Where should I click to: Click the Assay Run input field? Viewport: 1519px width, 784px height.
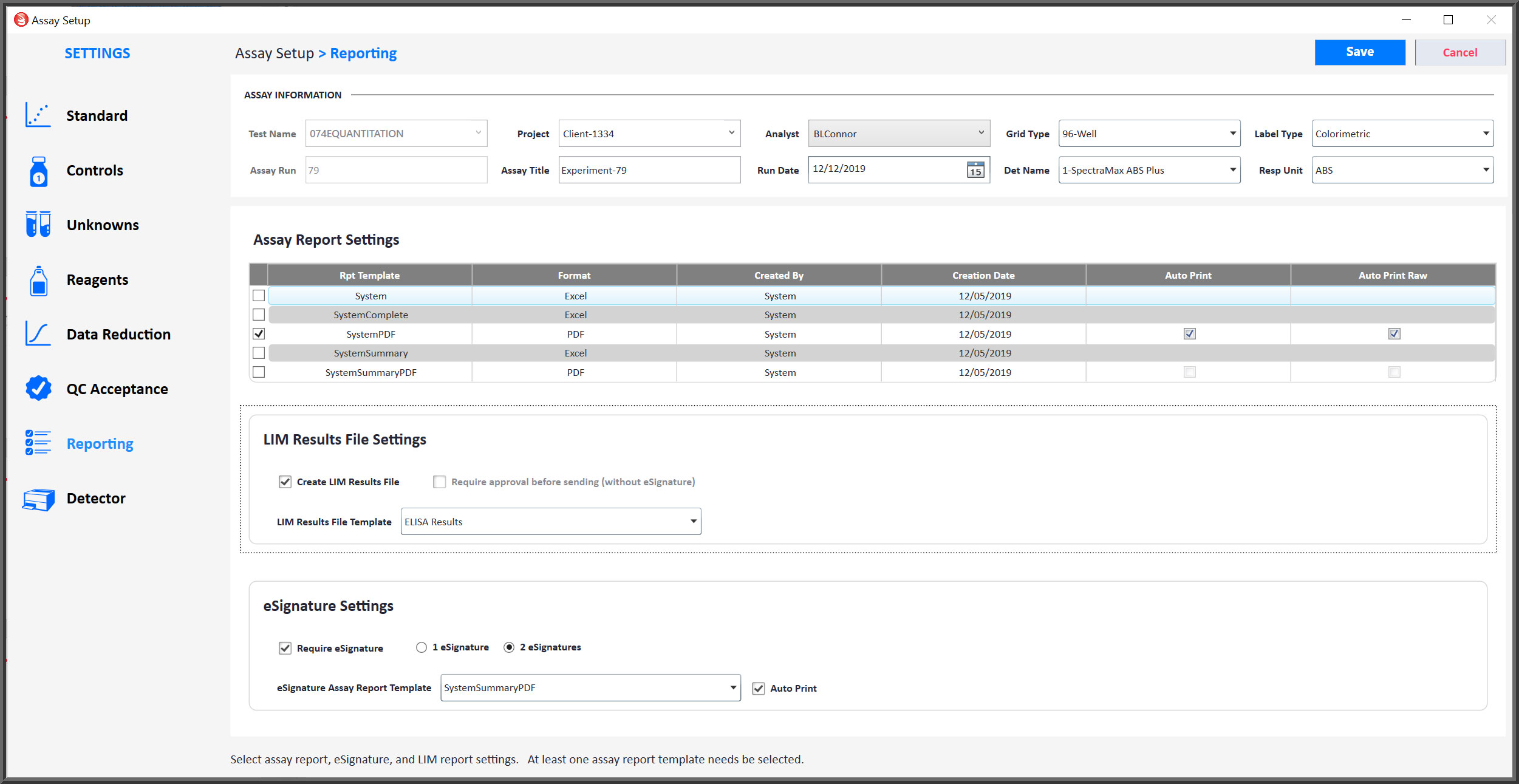click(x=396, y=170)
